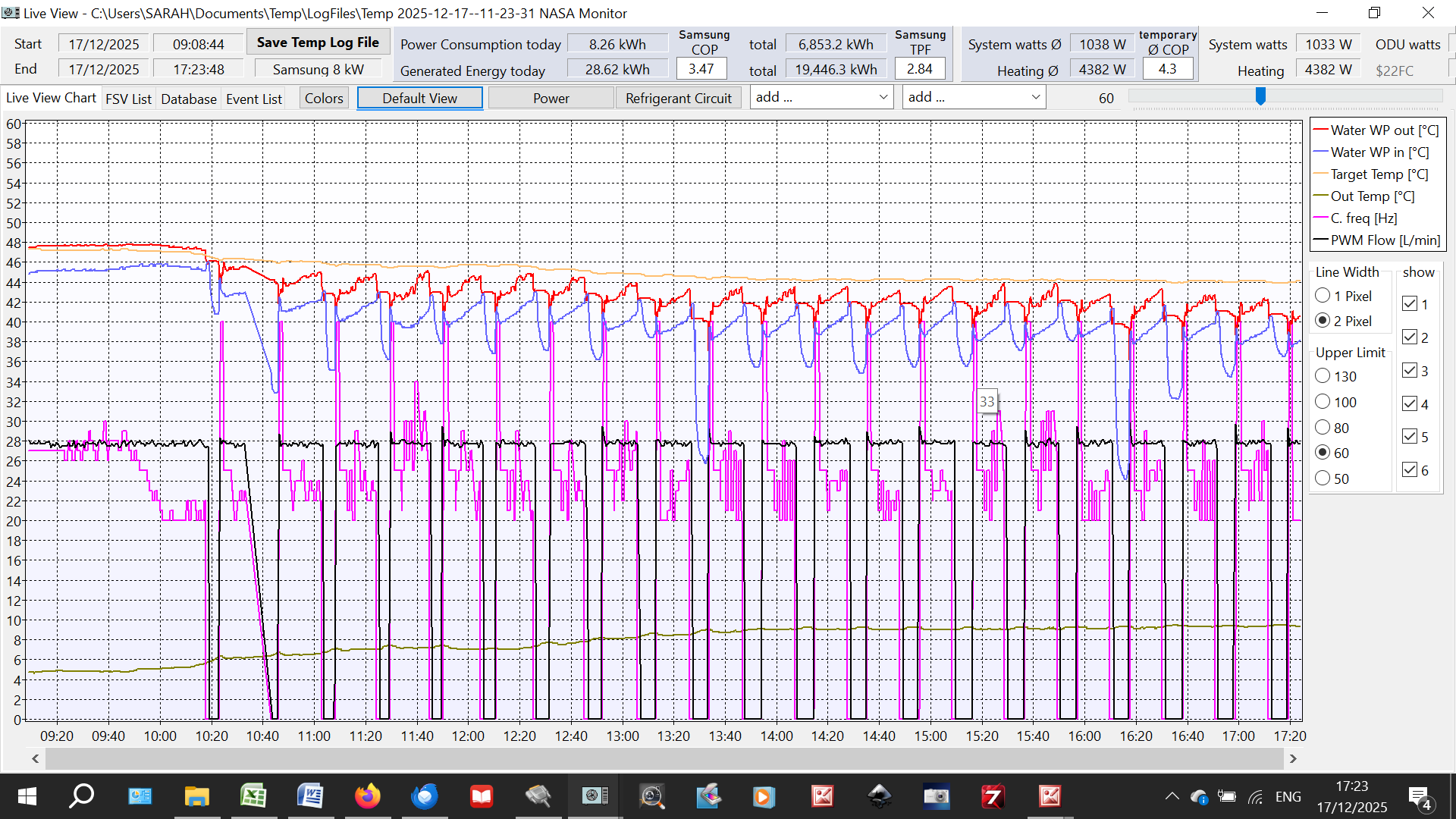The height and width of the screenshot is (819, 1456).
Task: Click Save Temp Log File button
Action: (x=318, y=42)
